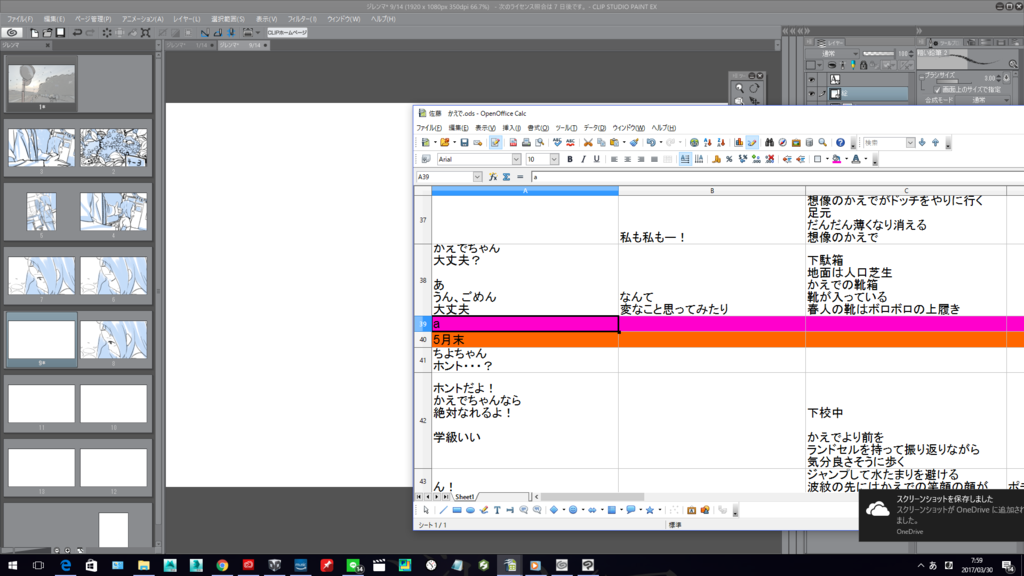The image size is (1024, 576).
Task: Switch to the ジレンマ 1/14 canvas tab
Action: pos(189,45)
